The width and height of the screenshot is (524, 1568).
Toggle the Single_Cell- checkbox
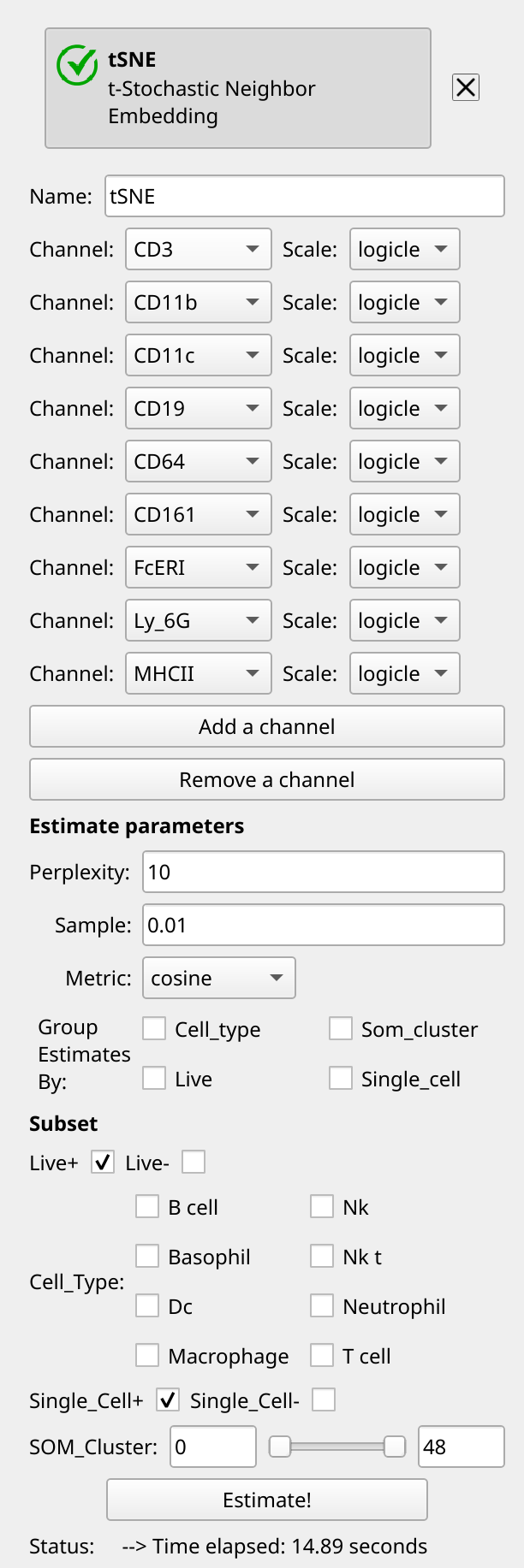324,1399
